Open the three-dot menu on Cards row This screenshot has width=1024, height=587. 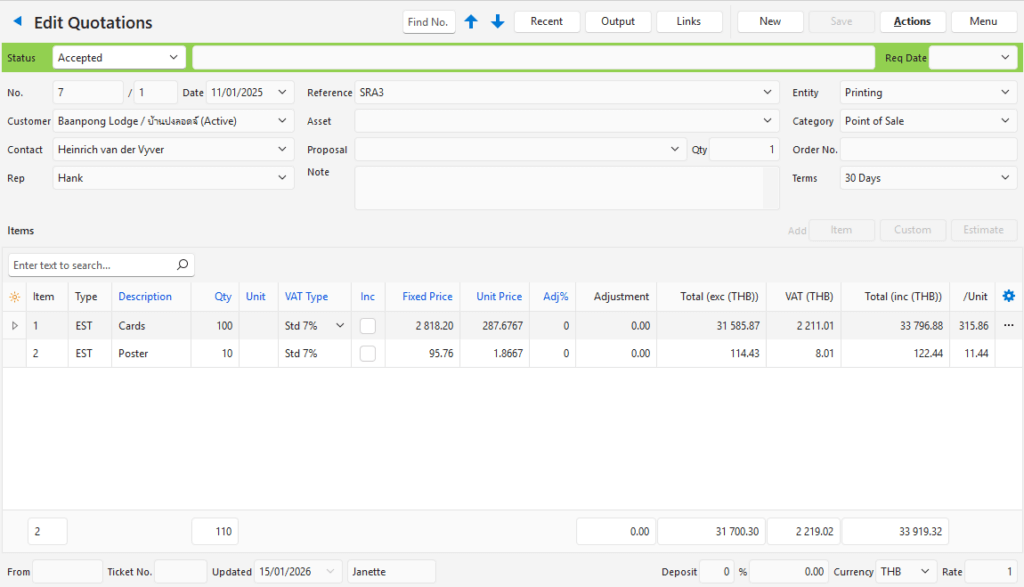tap(1008, 326)
